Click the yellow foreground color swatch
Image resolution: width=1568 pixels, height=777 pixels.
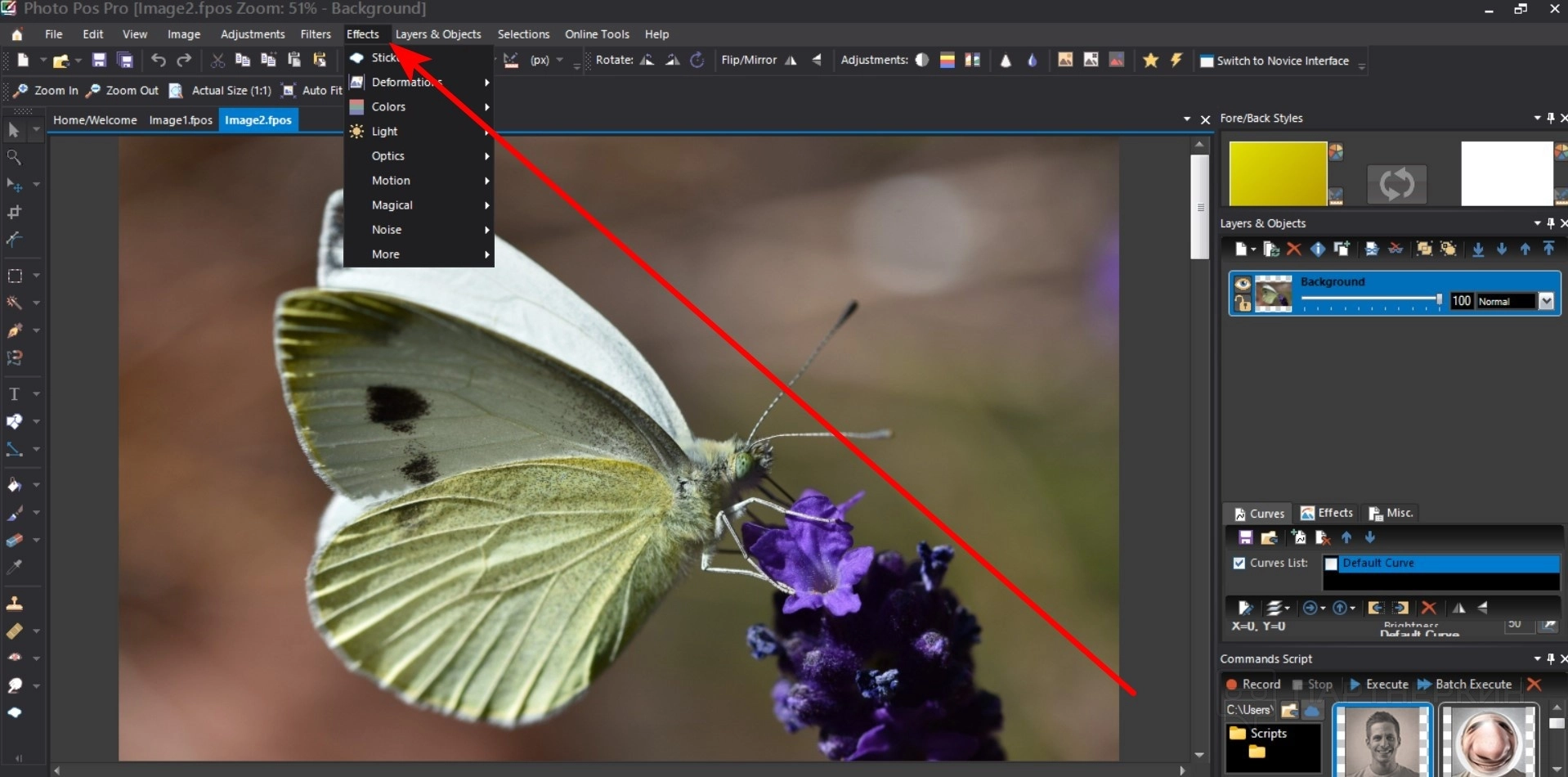click(1277, 173)
